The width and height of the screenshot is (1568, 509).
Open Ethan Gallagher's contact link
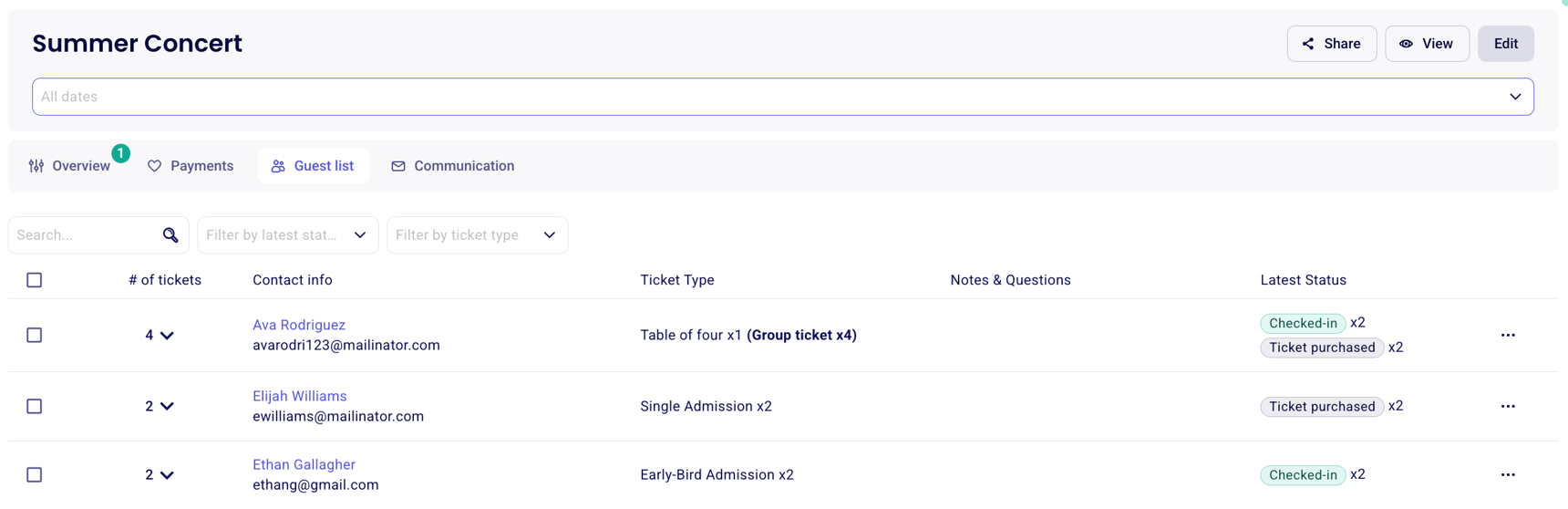pos(304,464)
